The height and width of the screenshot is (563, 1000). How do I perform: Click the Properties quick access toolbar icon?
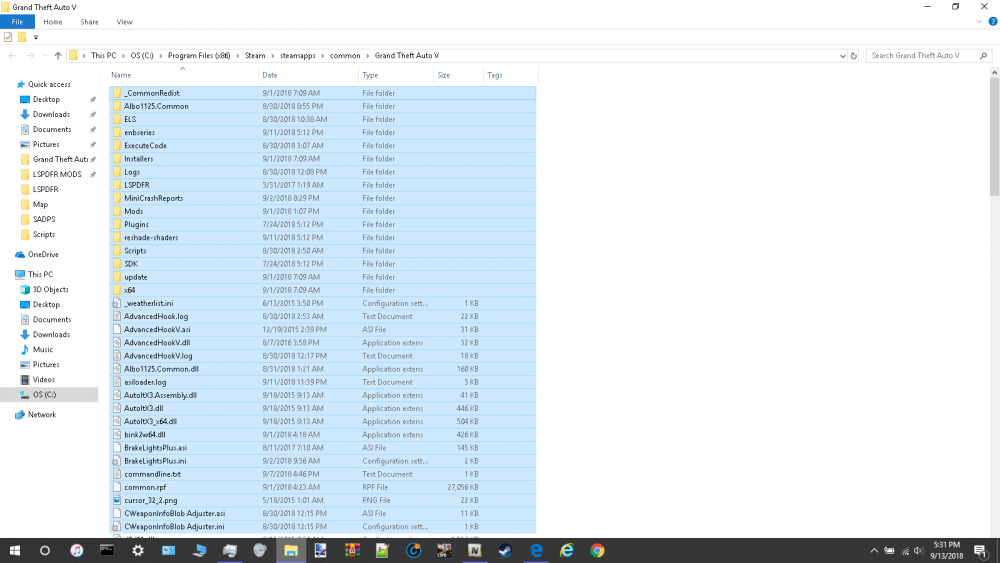[x=8, y=37]
